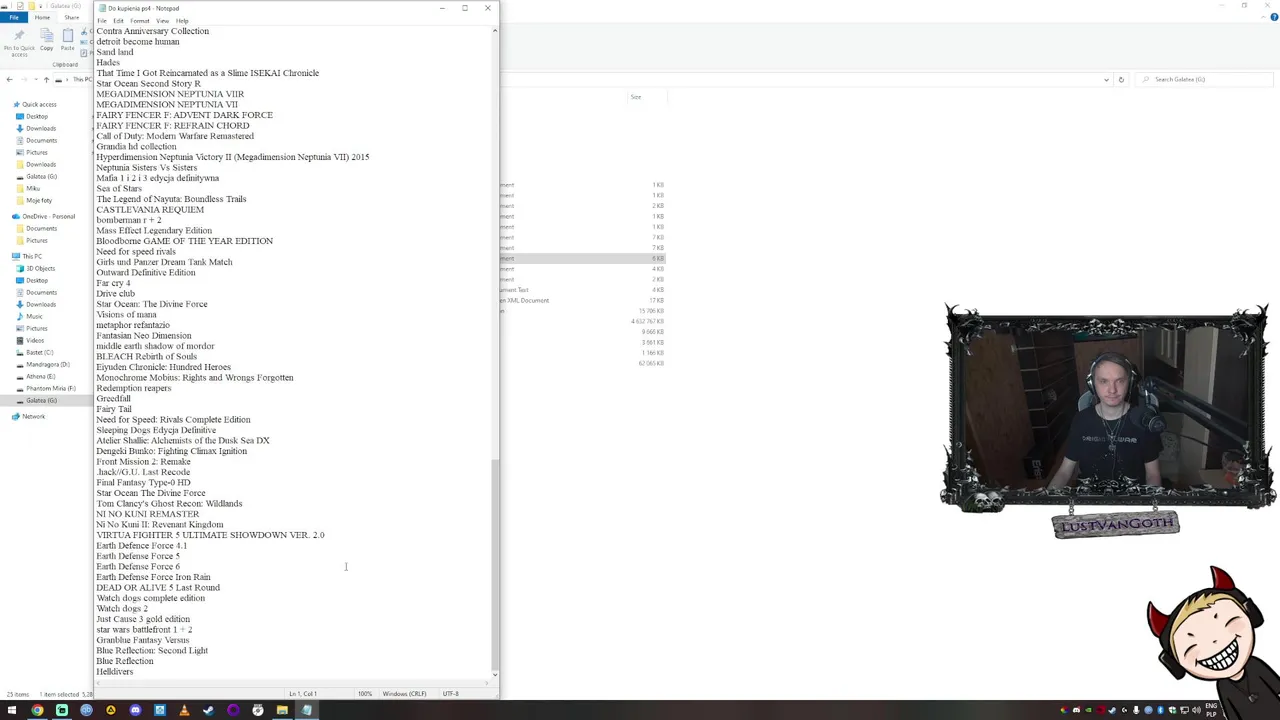
Task: Open Videos folder under This PC
Action: 35,340
